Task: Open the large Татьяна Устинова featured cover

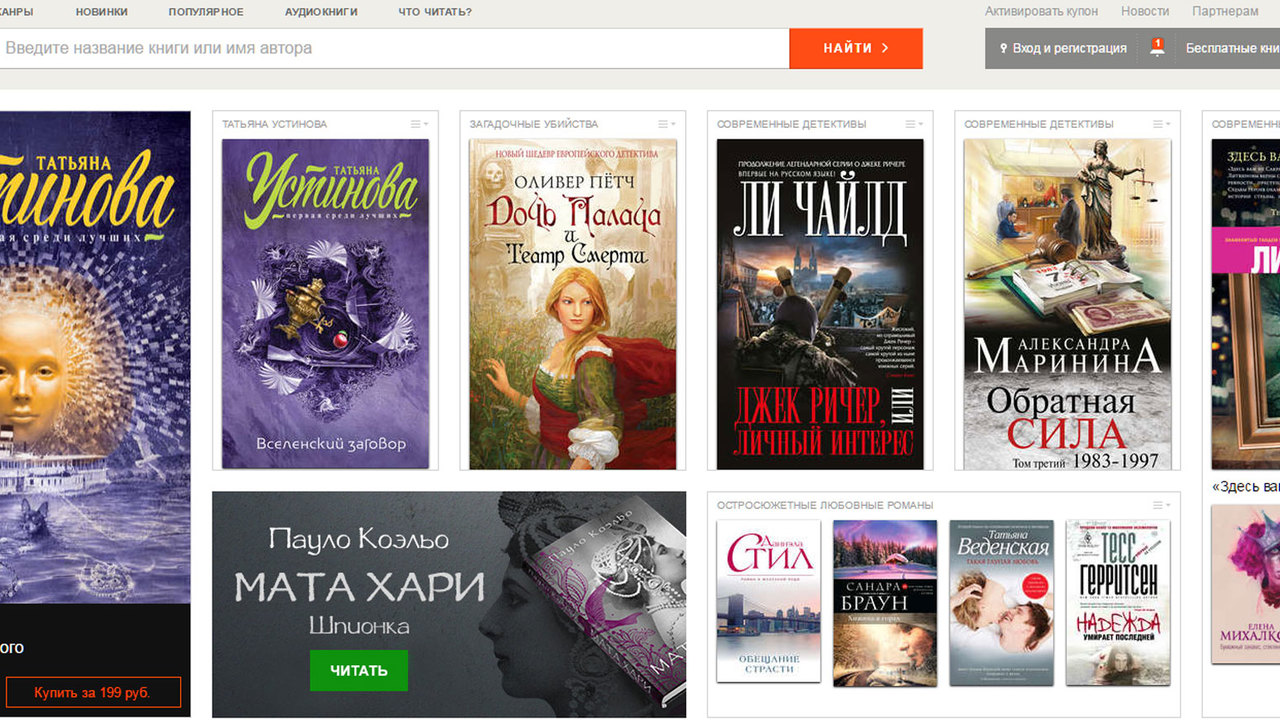Action: pyautogui.click(x=95, y=357)
